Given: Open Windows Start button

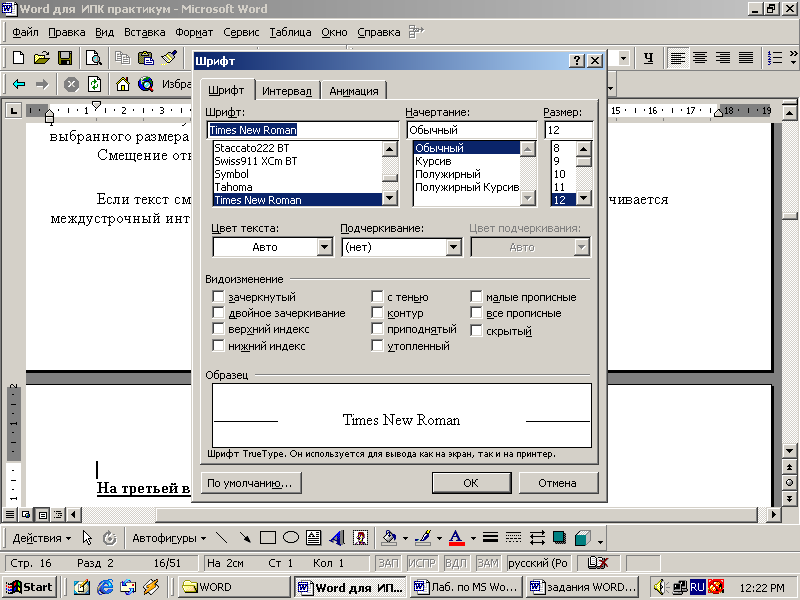Looking at the screenshot, I should [x=30, y=587].
